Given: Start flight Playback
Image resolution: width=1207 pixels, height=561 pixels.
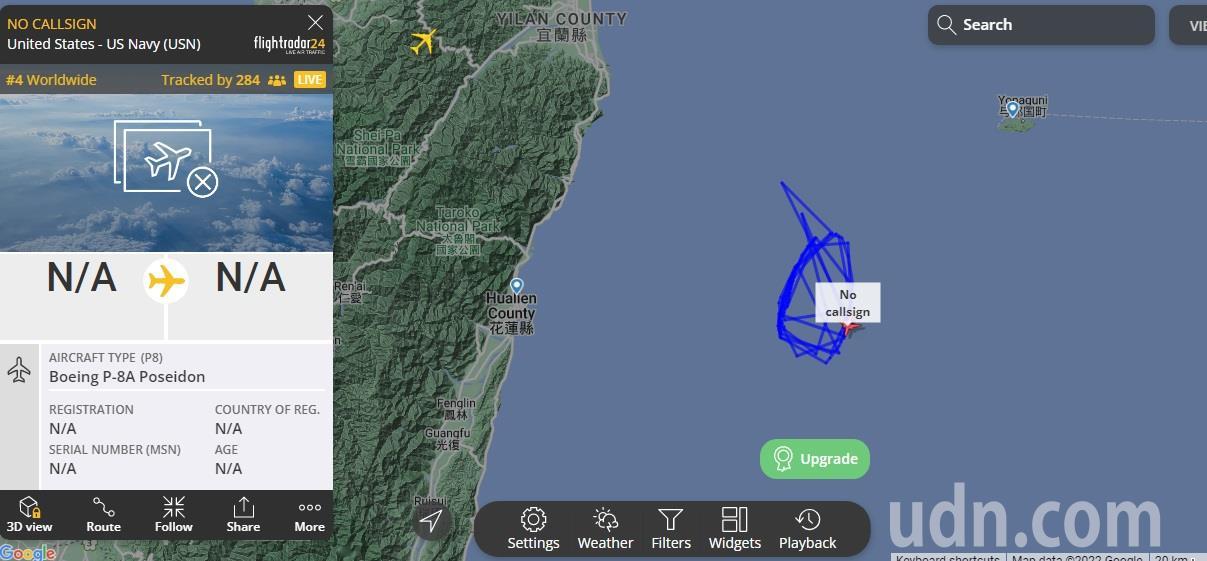Looking at the screenshot, I should pos(807,529).
